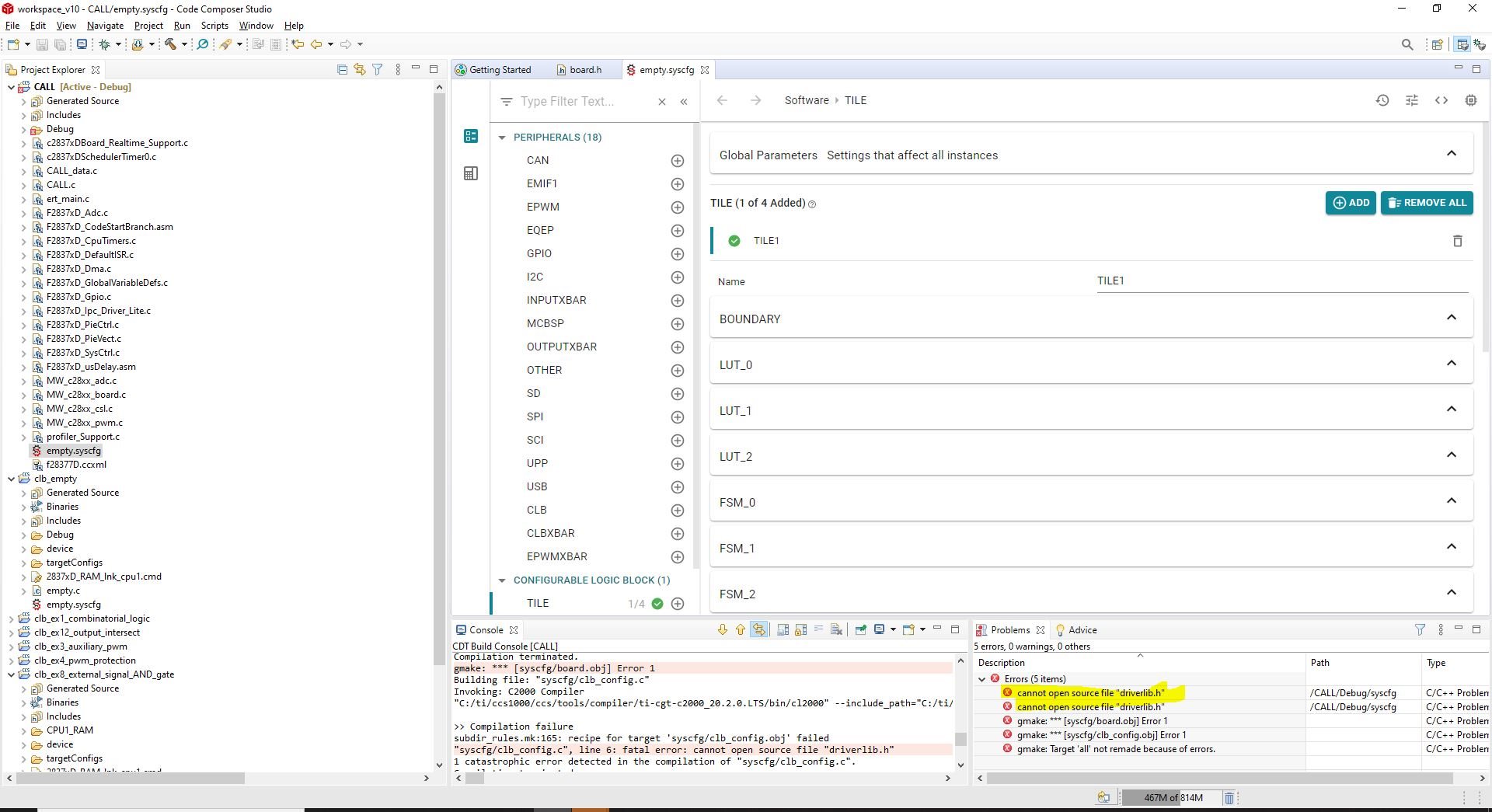The height and width of the screenshot is (812, 1492).
Task: Open the Navigate menu
Action: coord(105,26)
